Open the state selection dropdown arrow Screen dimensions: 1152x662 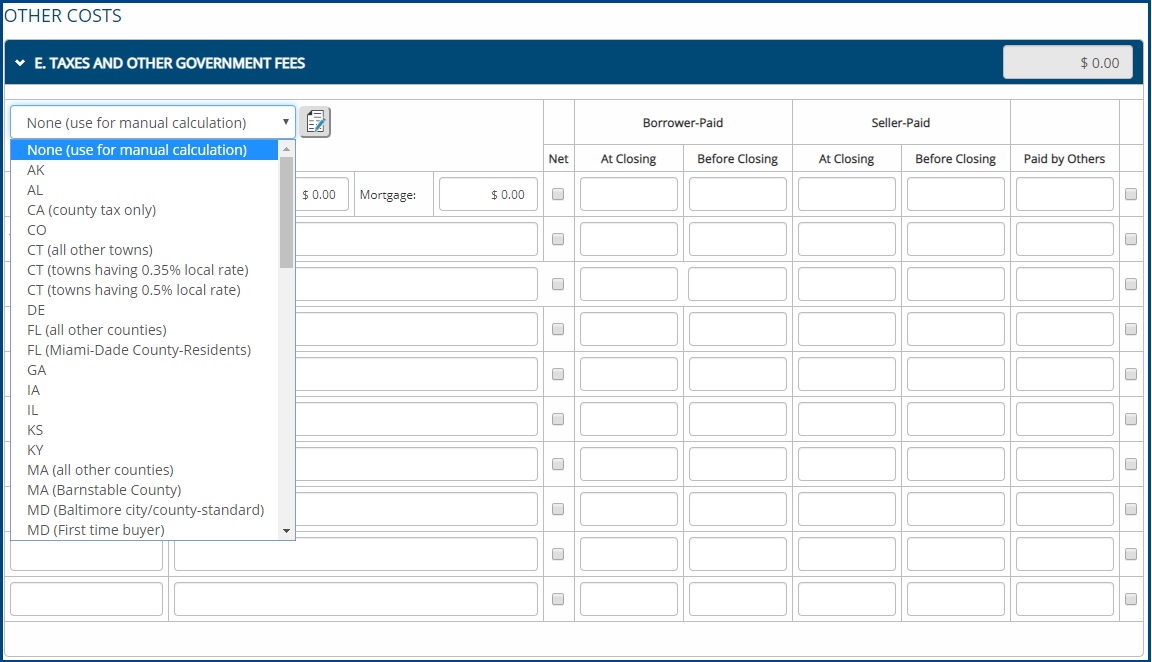tap(286, 122)
